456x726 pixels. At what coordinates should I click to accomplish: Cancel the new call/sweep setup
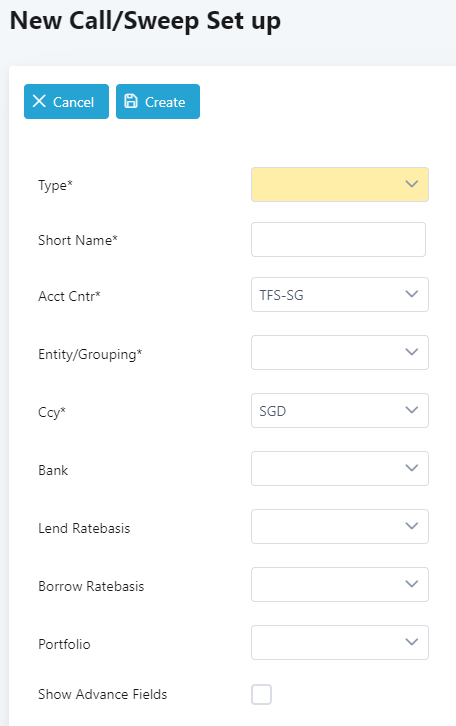pos(66,101)
